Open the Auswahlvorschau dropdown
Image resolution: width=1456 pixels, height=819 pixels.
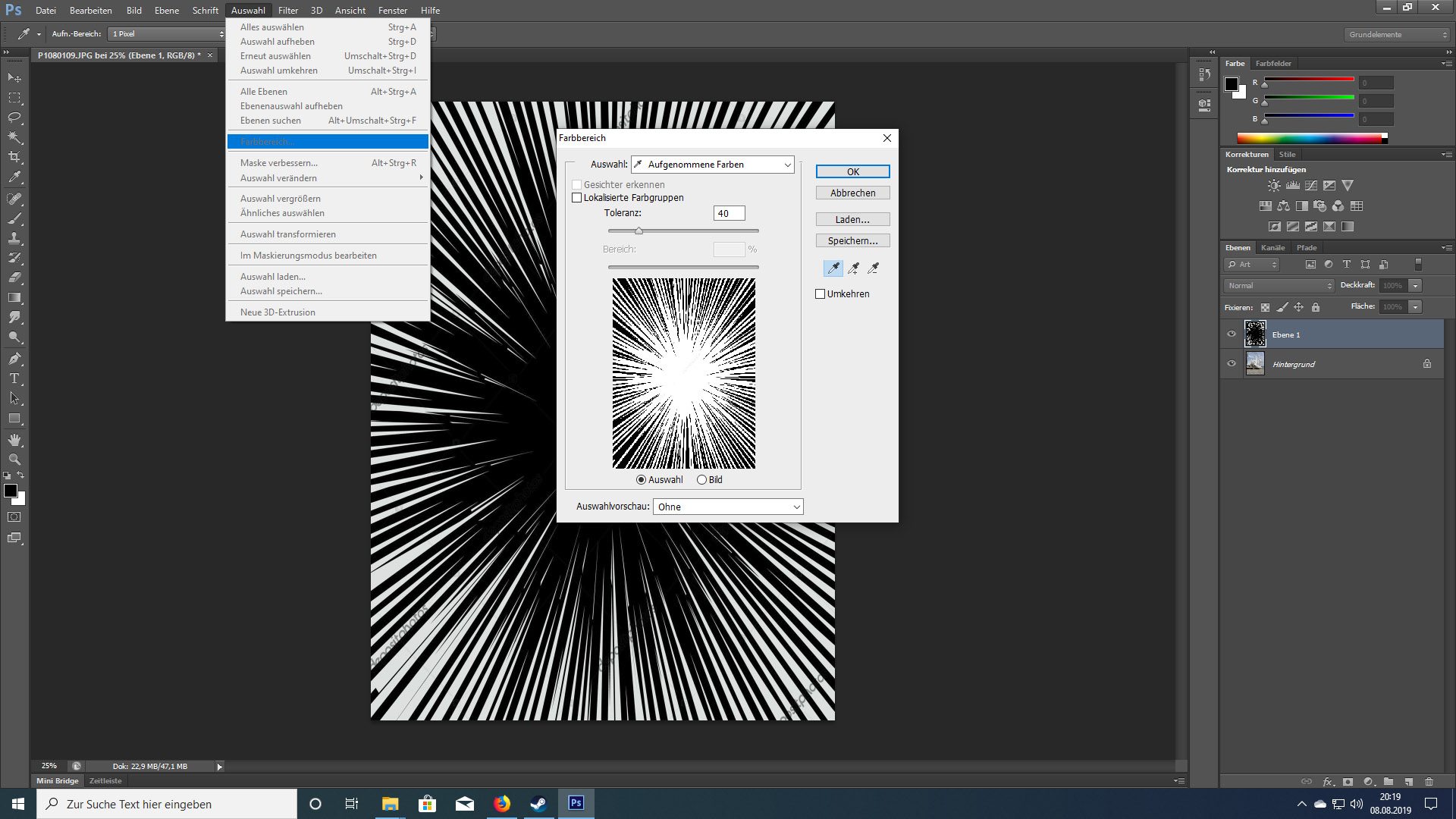pyautogui.click(x=728, y=507)
